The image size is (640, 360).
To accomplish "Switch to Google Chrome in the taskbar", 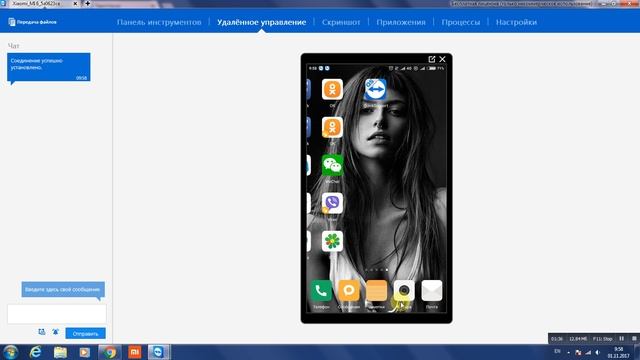I will [109, 352].
